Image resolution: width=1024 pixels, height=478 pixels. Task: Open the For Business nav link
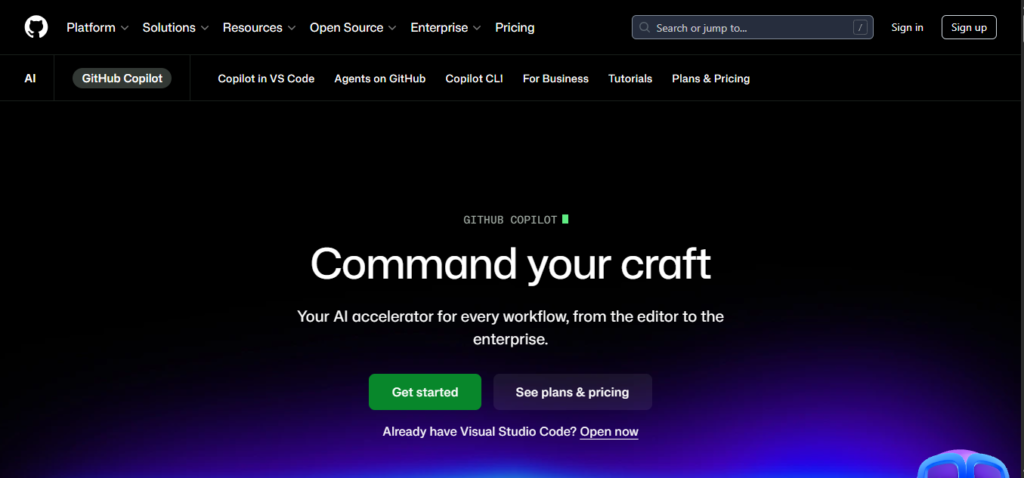click(556, 78)
